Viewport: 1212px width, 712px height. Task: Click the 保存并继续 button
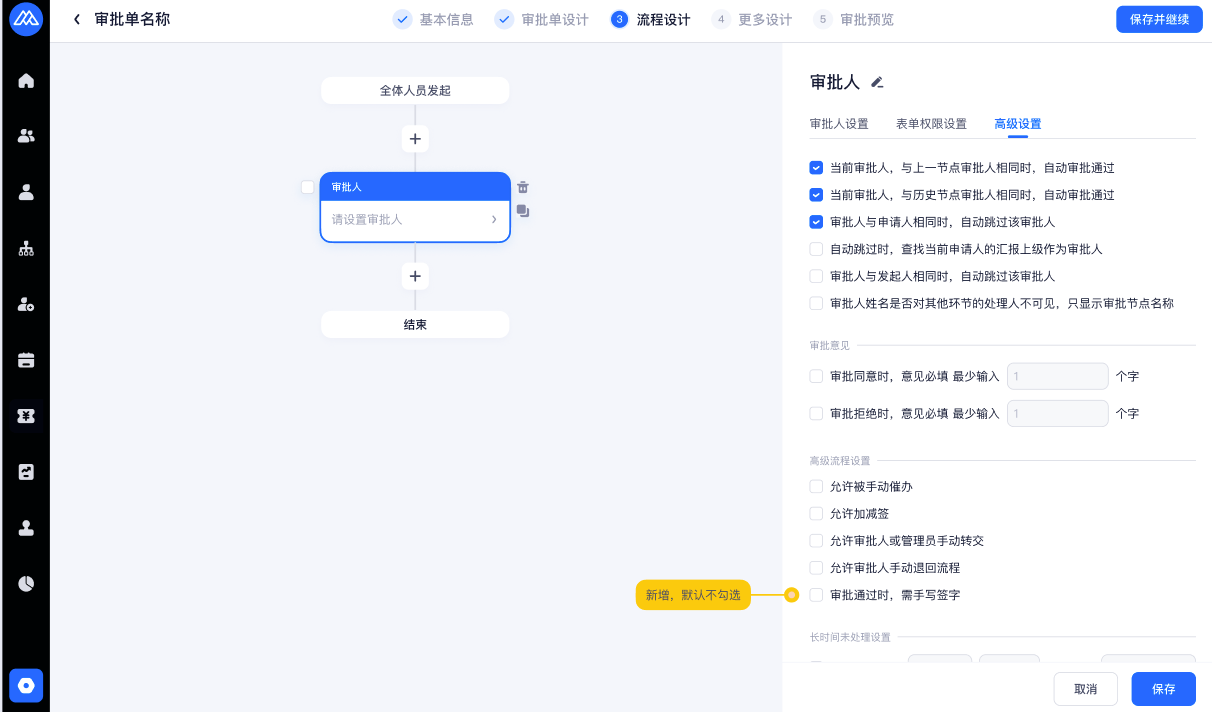1158,19
